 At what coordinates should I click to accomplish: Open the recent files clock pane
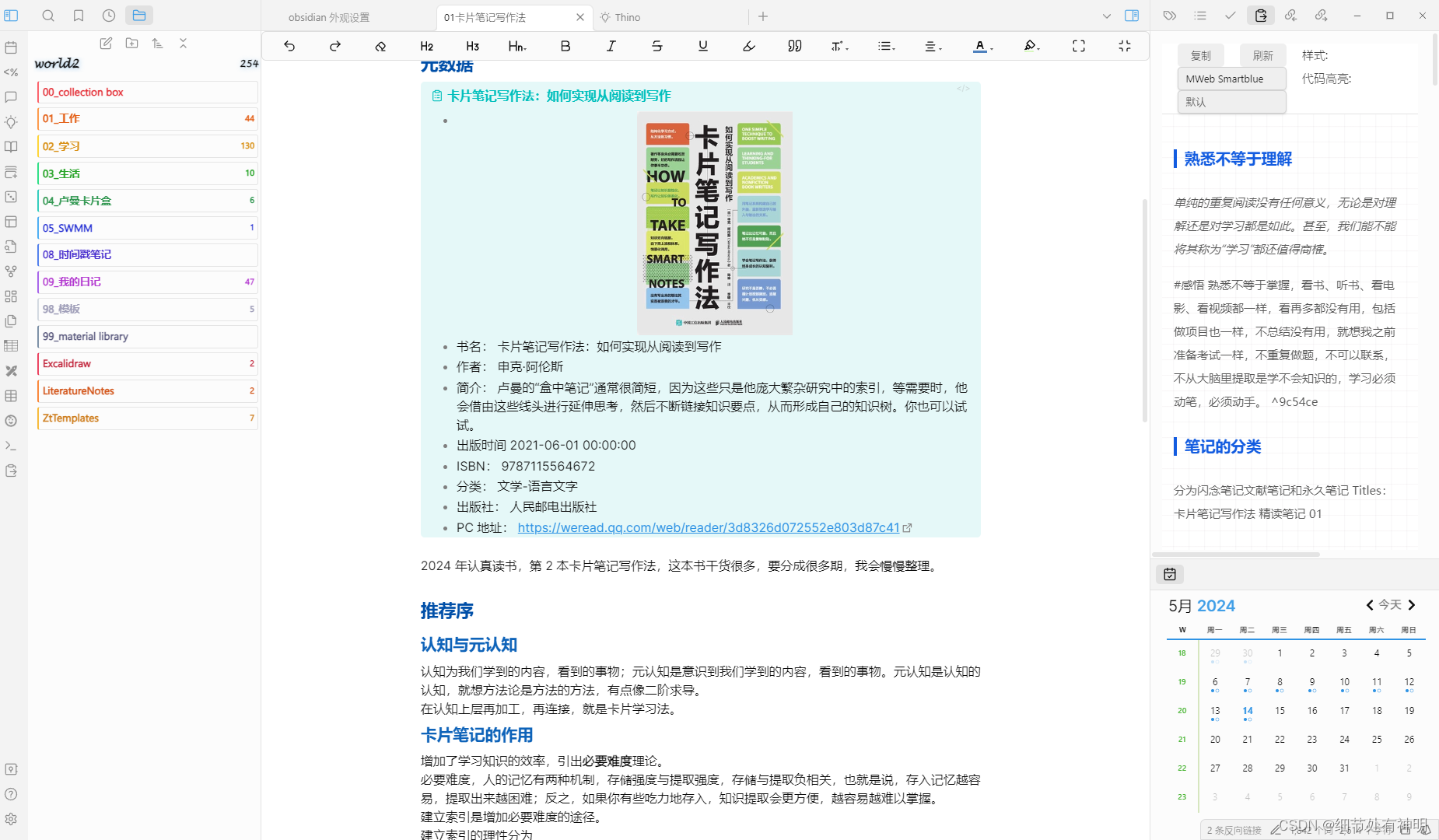[109, 16]
